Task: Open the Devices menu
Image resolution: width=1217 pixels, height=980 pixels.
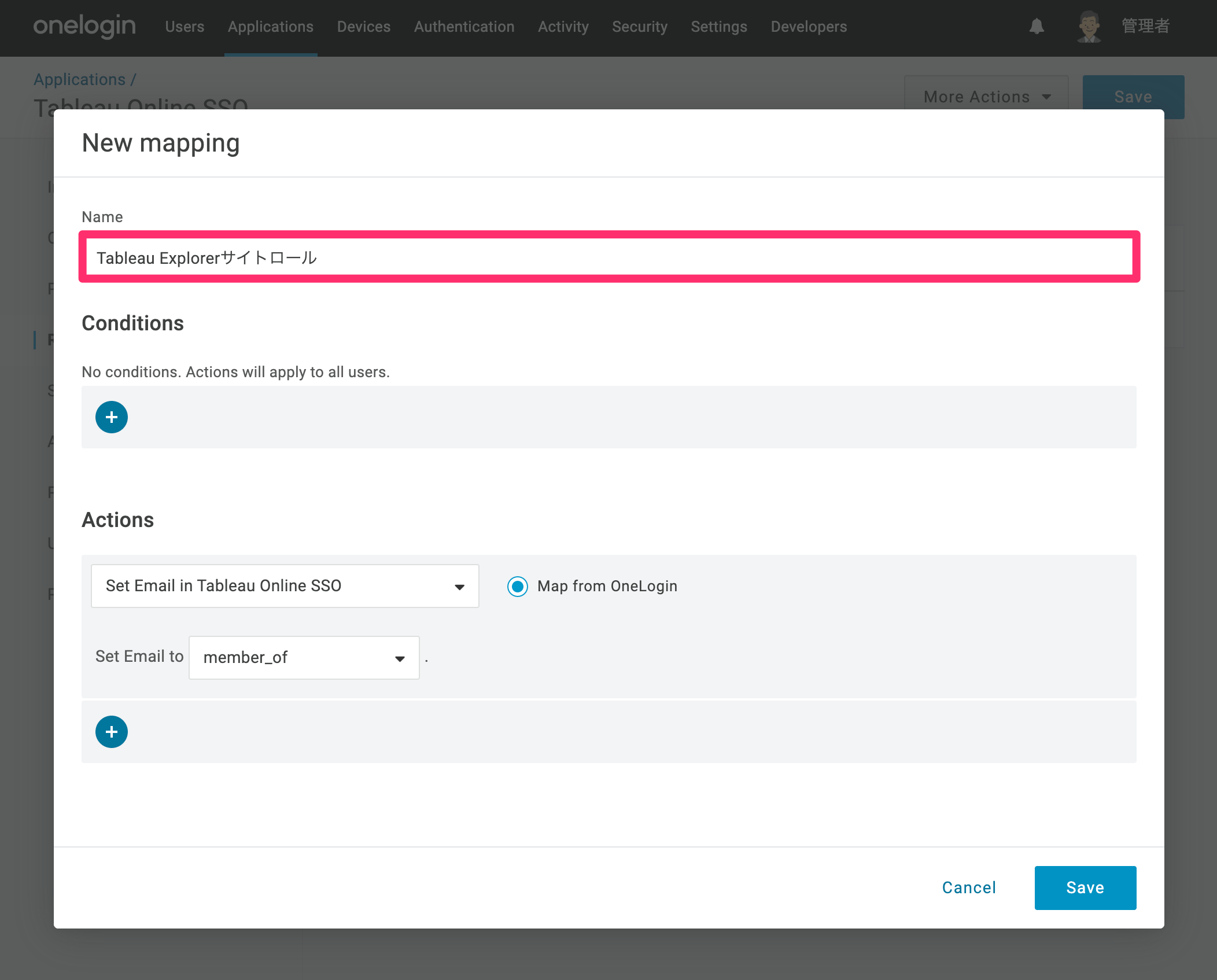Action: point(364,27)
